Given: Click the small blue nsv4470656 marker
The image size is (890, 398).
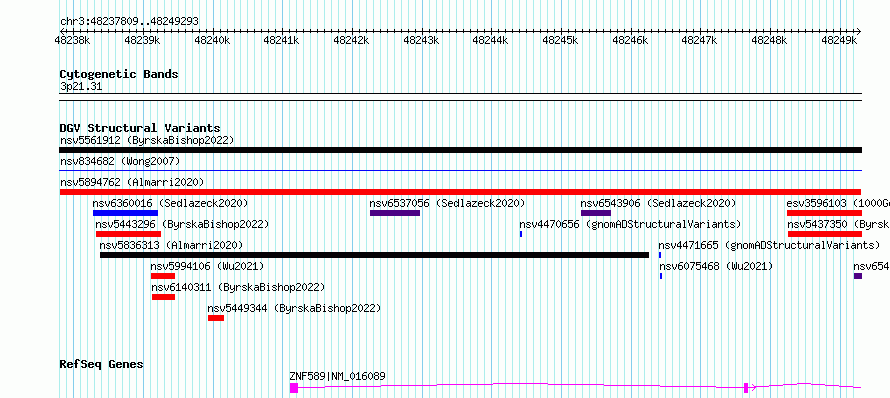Looking at the screenshot, I should click(x=521, y=234).
